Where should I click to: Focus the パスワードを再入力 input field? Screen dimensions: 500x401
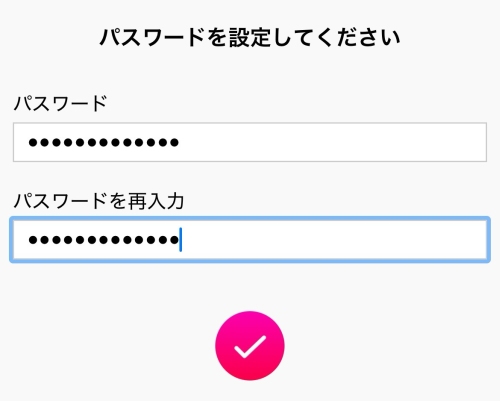250,240
